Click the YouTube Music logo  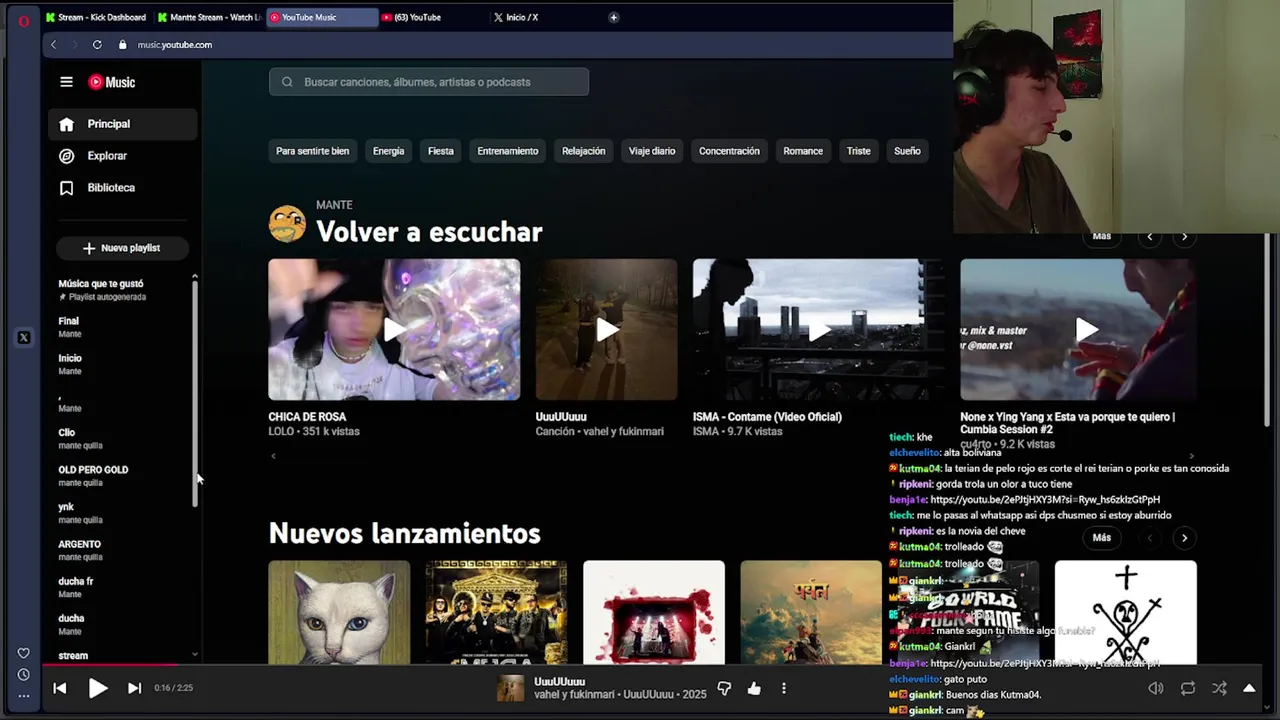point(111,82)
